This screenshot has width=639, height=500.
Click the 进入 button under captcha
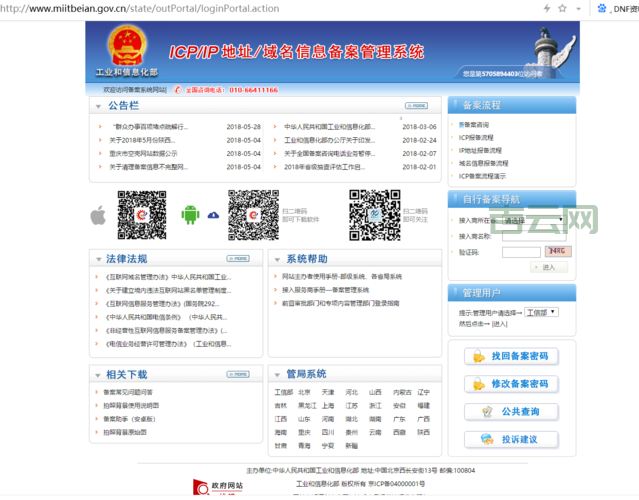point(549,267)
